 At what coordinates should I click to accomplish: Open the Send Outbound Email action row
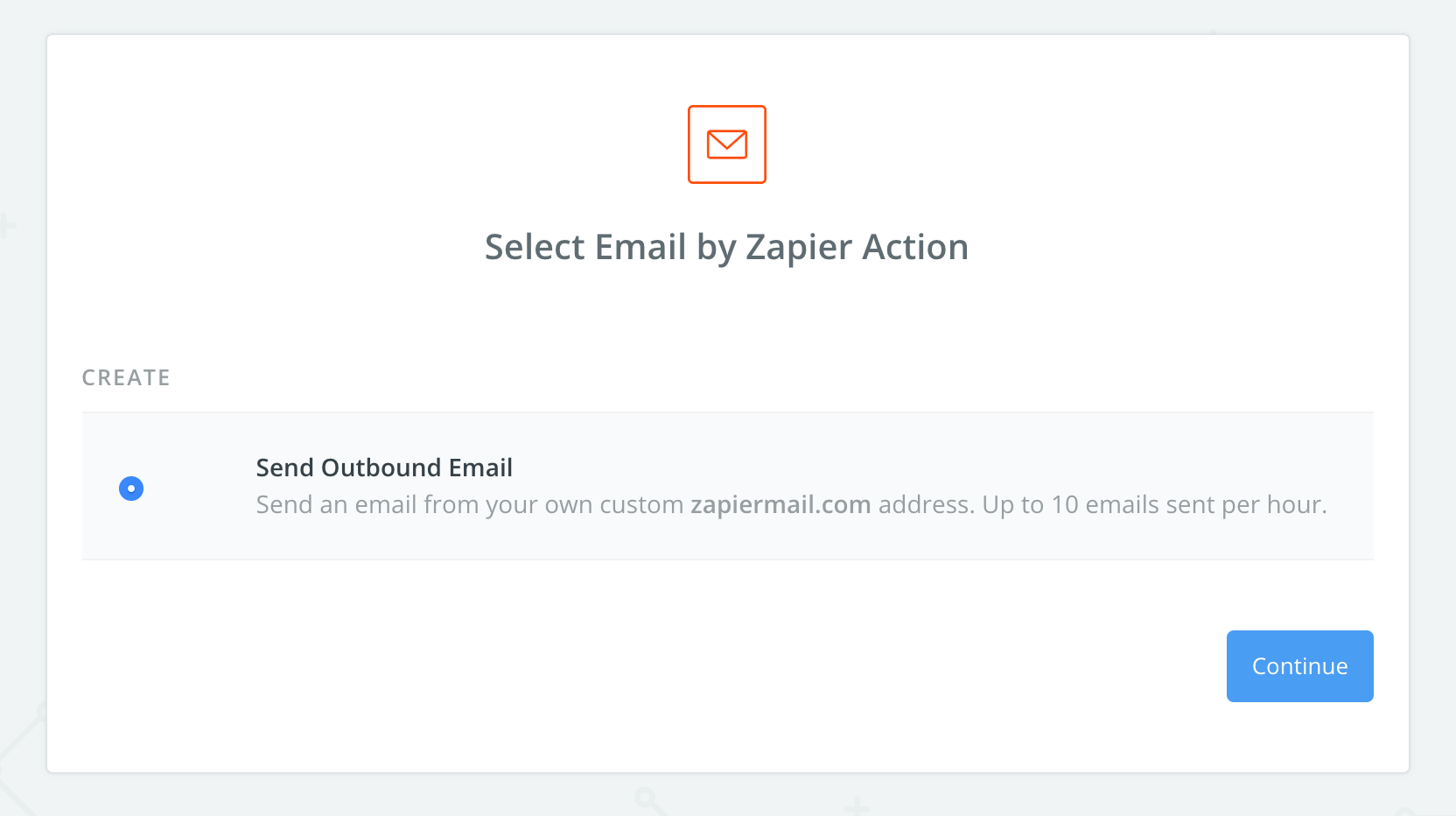(726, 486)
